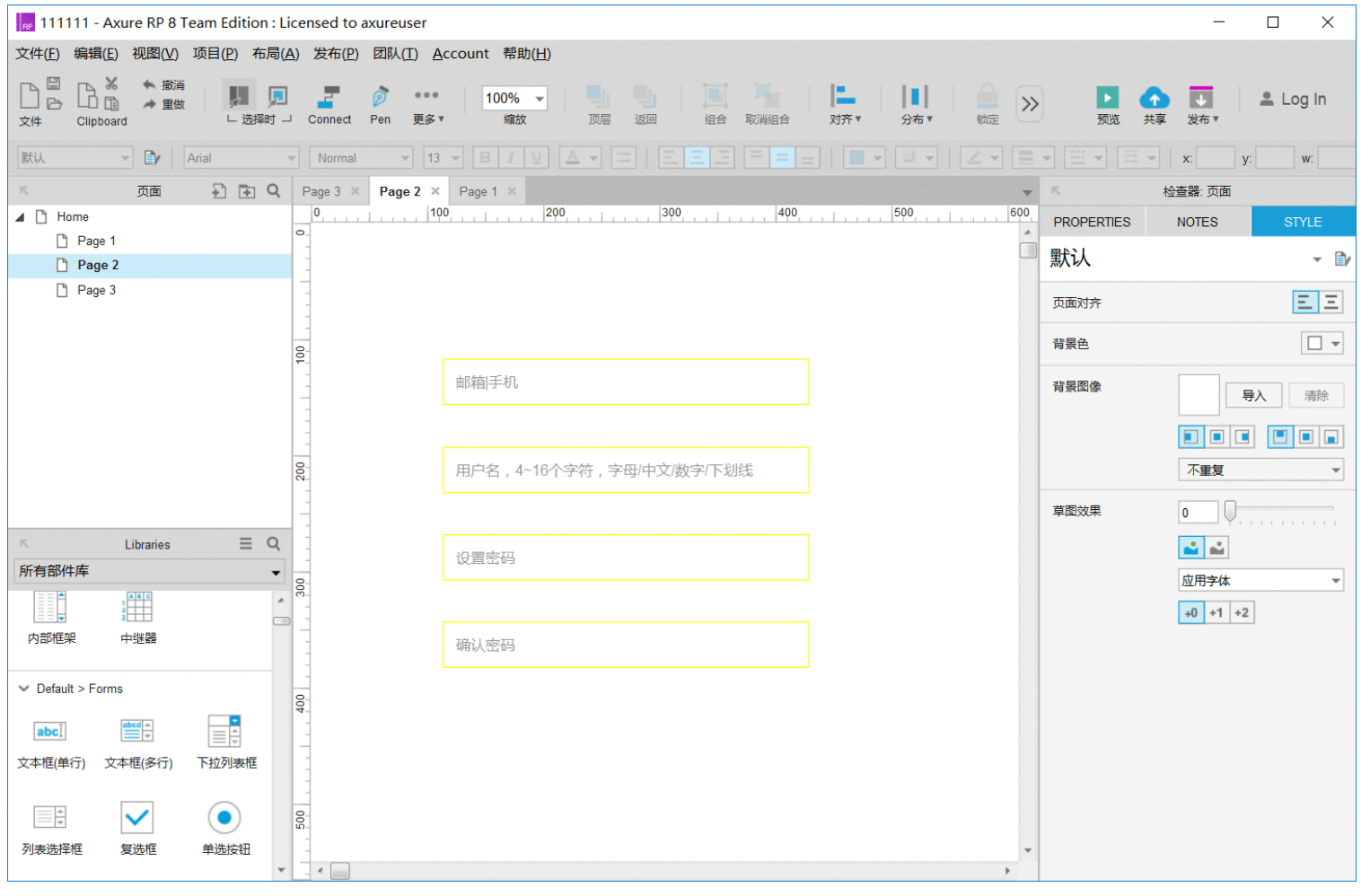Open the 视图(V) menu

point(155,54)
